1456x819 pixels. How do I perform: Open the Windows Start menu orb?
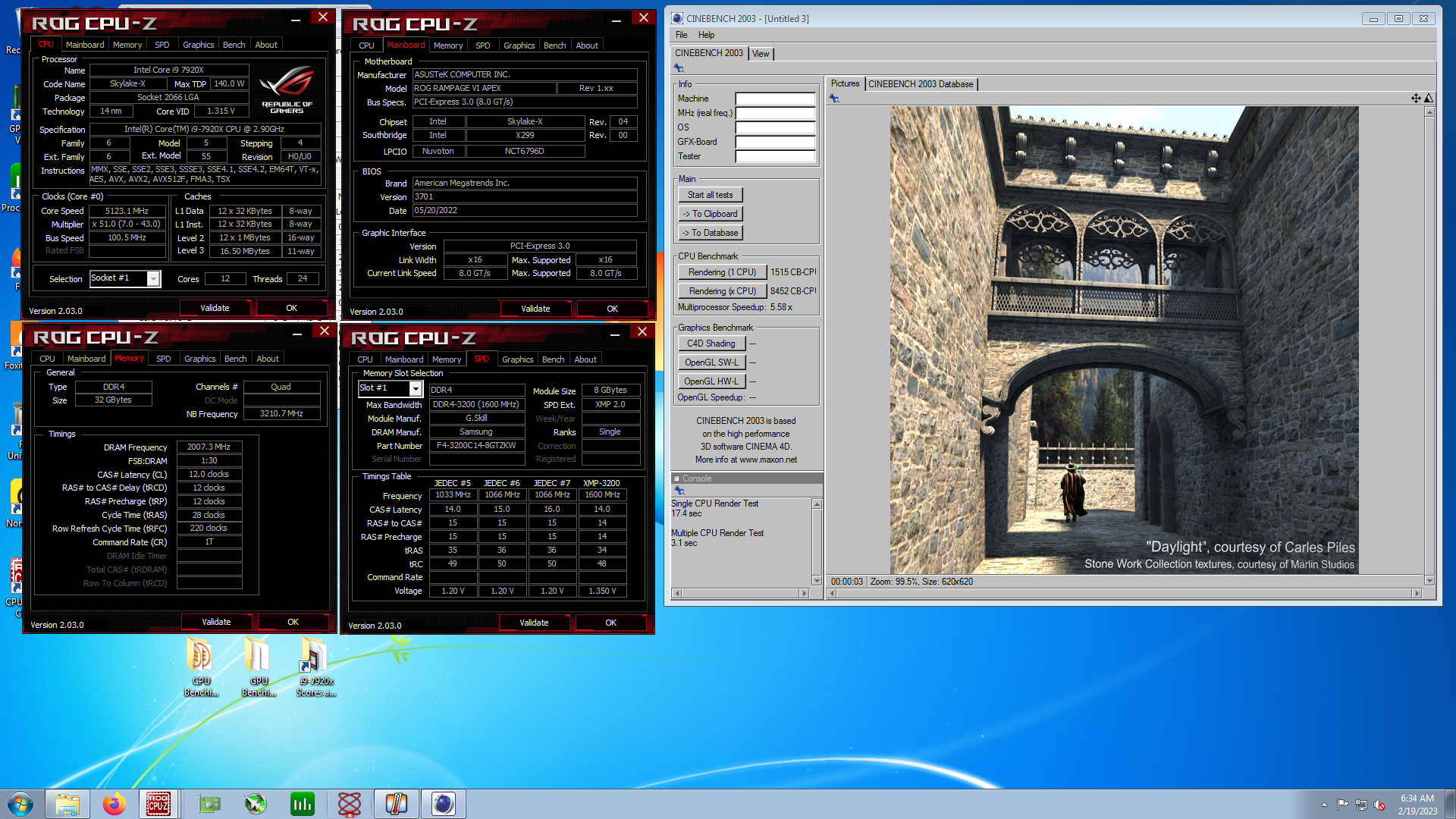pyautogui.click(x=20, y=804)
